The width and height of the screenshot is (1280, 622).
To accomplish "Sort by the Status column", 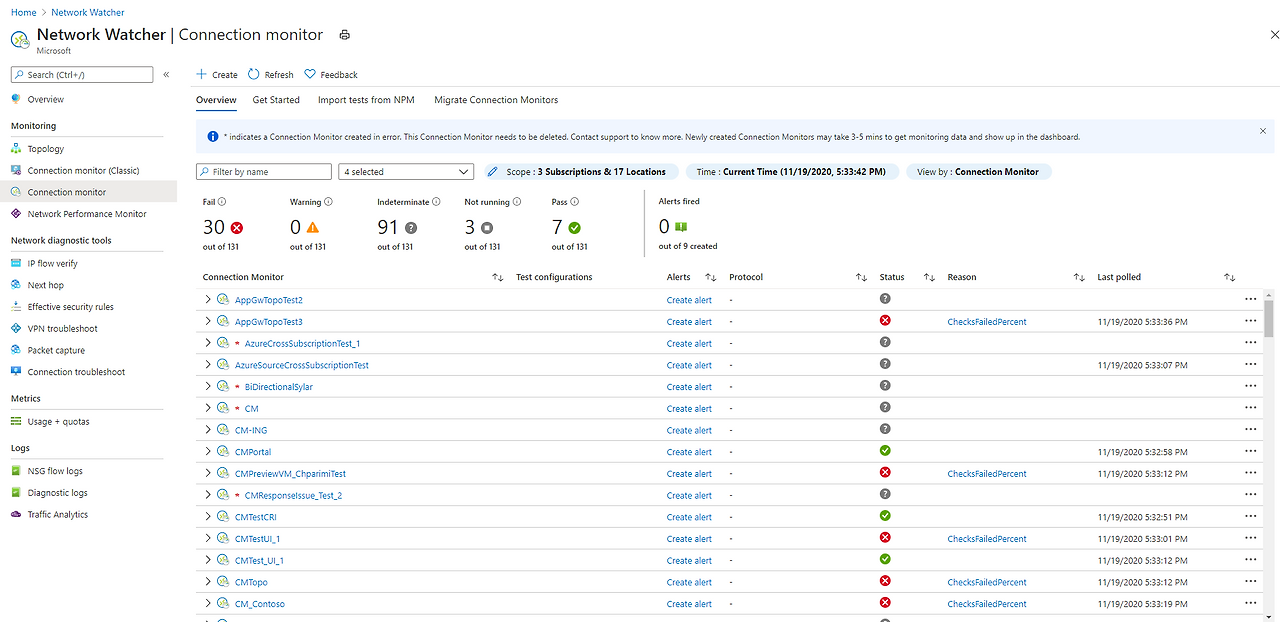I will tap(929, 277).
